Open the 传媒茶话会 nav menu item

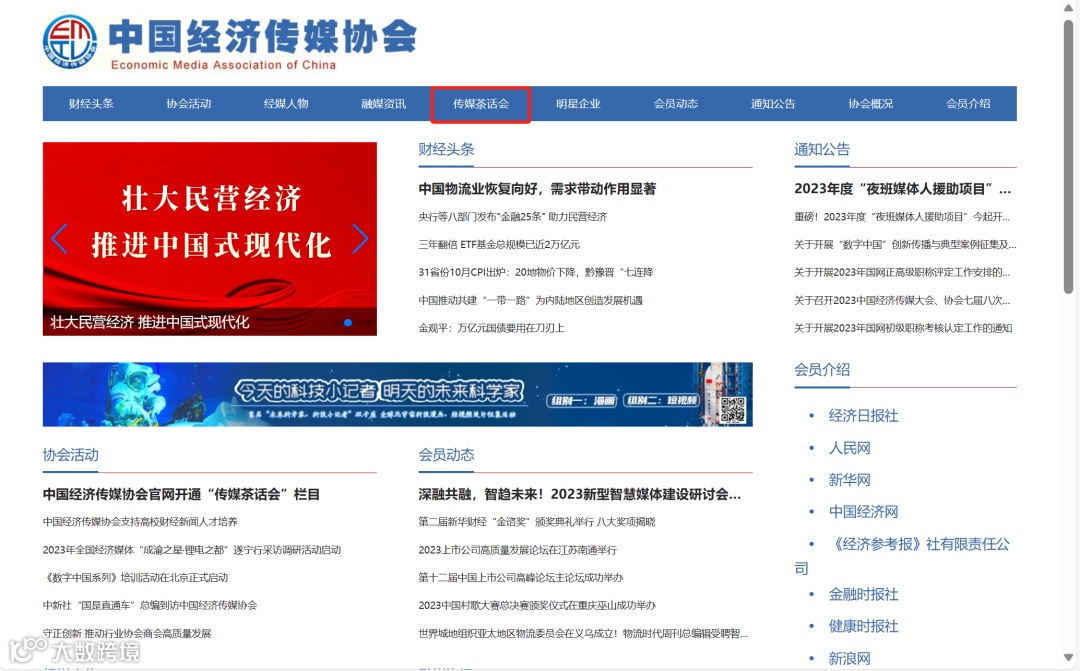tap(481, 104)
